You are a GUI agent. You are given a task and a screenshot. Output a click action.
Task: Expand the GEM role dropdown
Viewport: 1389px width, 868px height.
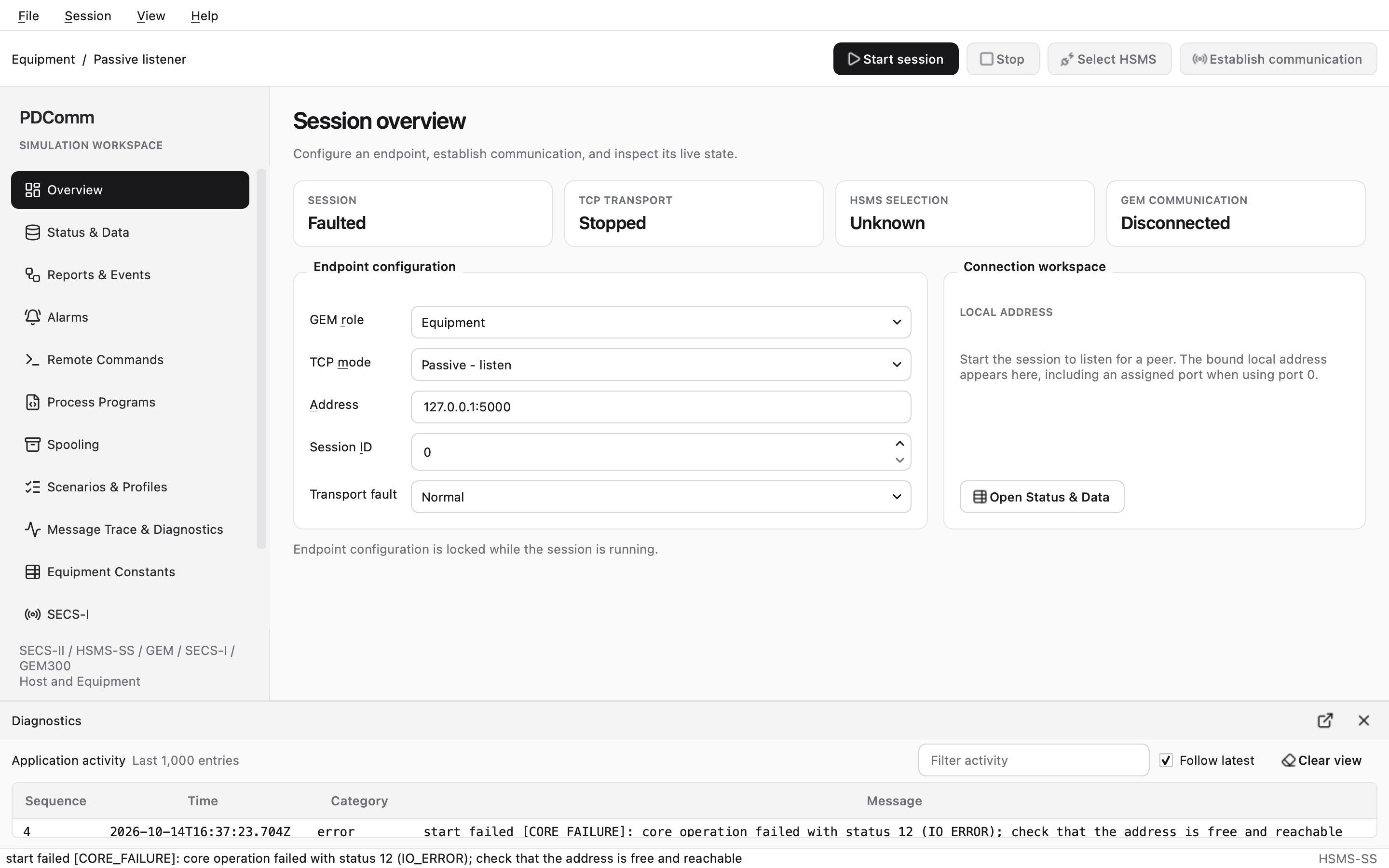click(661, 322)
